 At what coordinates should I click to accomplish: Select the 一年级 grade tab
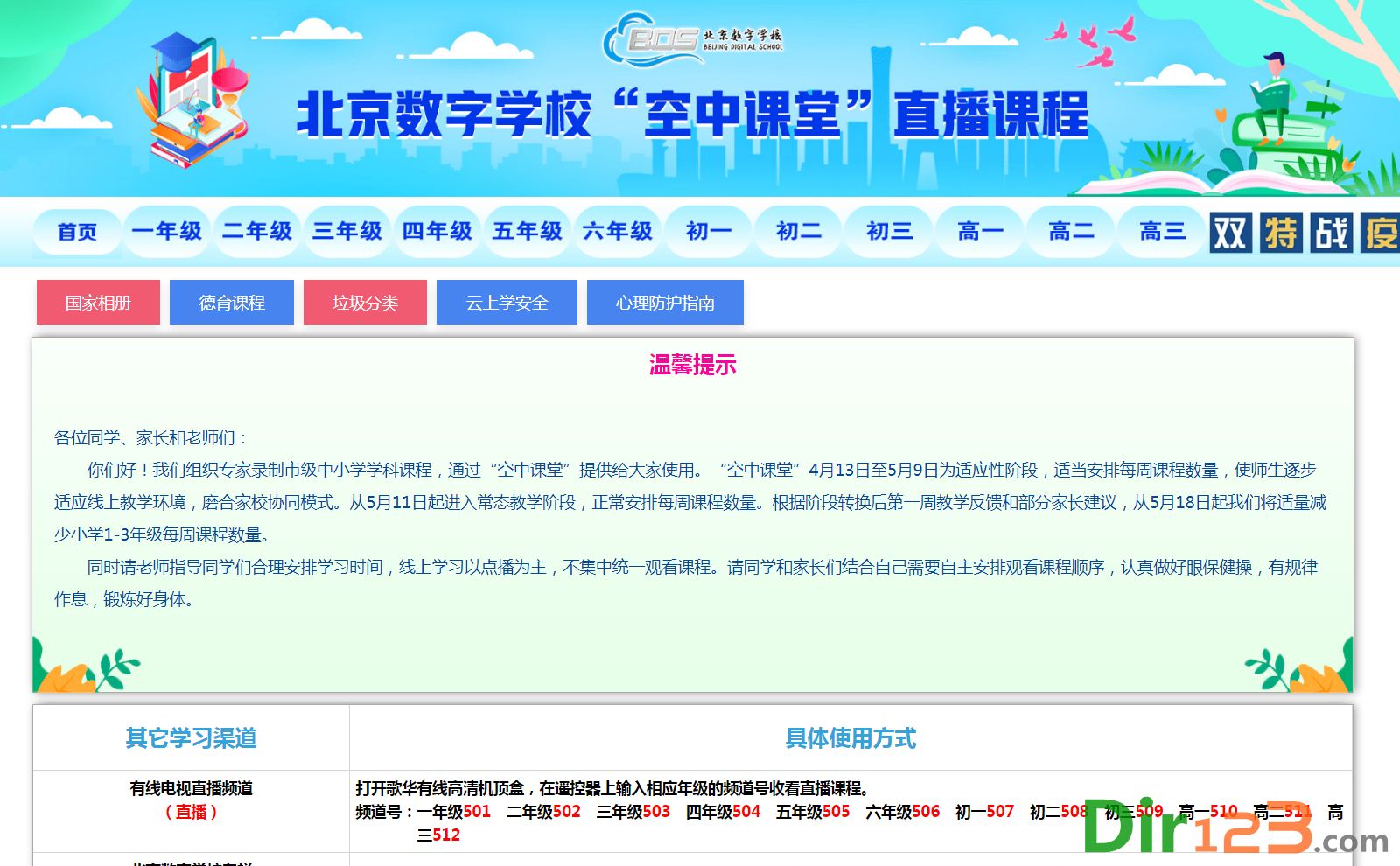(167, 231)
